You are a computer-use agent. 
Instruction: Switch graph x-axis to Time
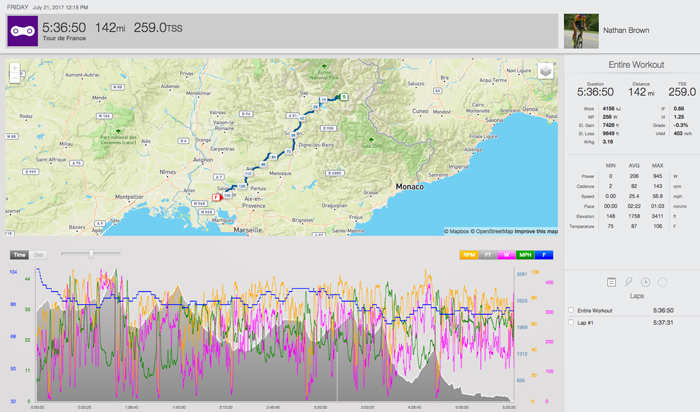pos(19,255)
